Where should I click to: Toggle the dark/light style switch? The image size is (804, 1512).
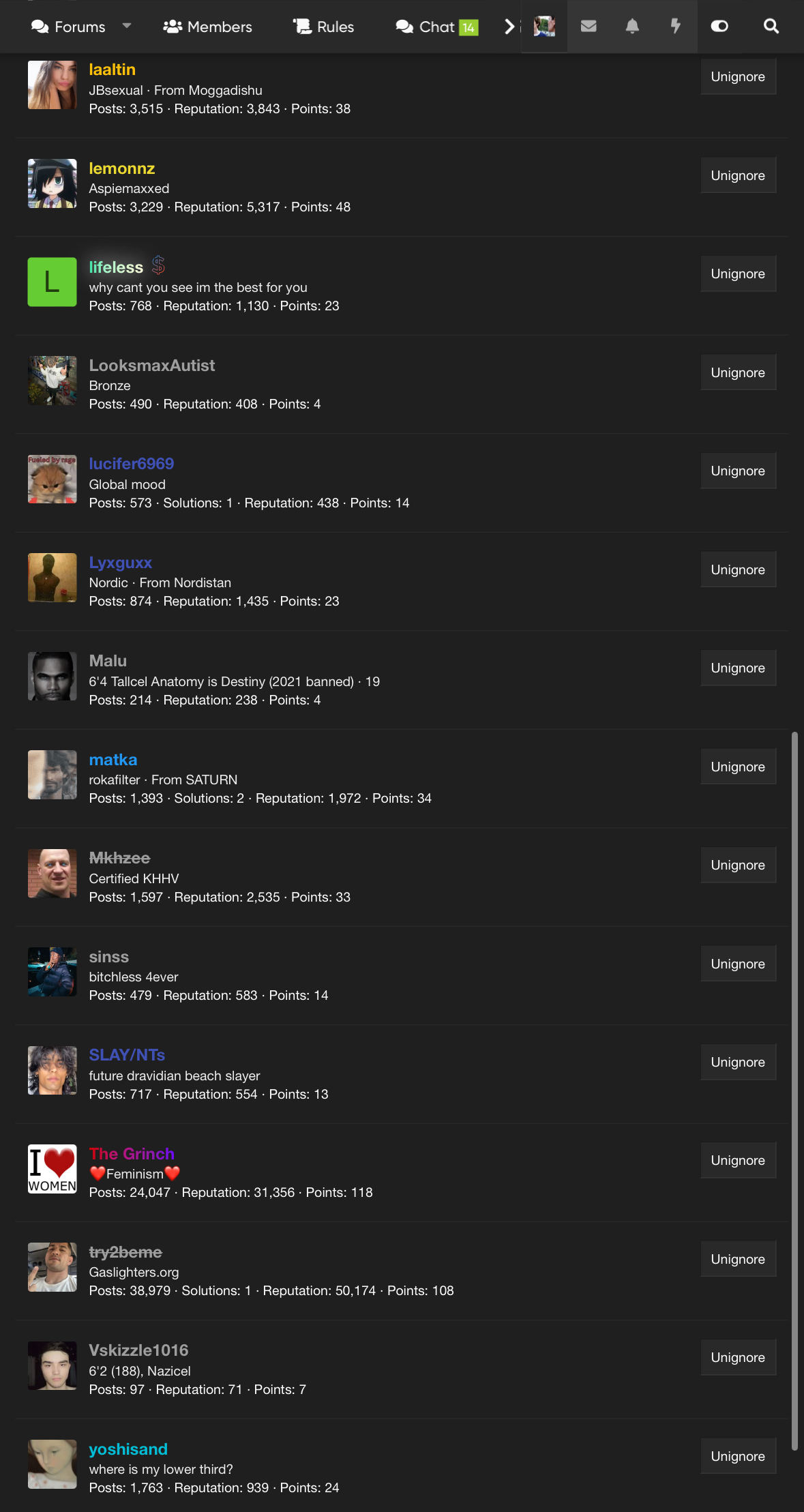click(x=719, y=27)
